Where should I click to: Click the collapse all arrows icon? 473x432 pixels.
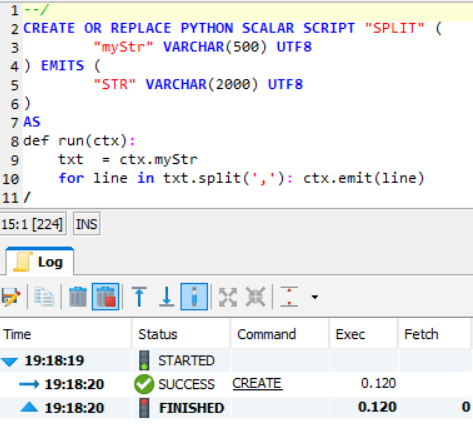pyautogui.click(x=255, y=297)
